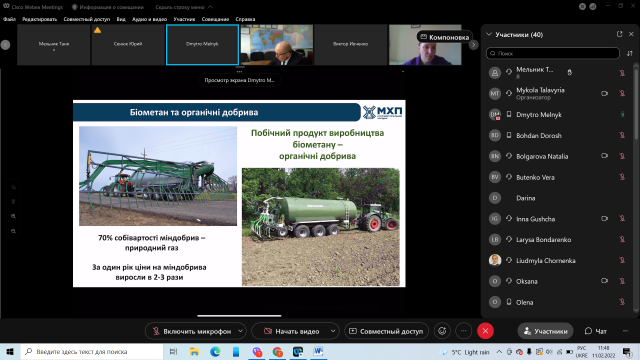Open the Совместный доступ menu
Viewport: 640px width, 360px height.
coord(87,19)
